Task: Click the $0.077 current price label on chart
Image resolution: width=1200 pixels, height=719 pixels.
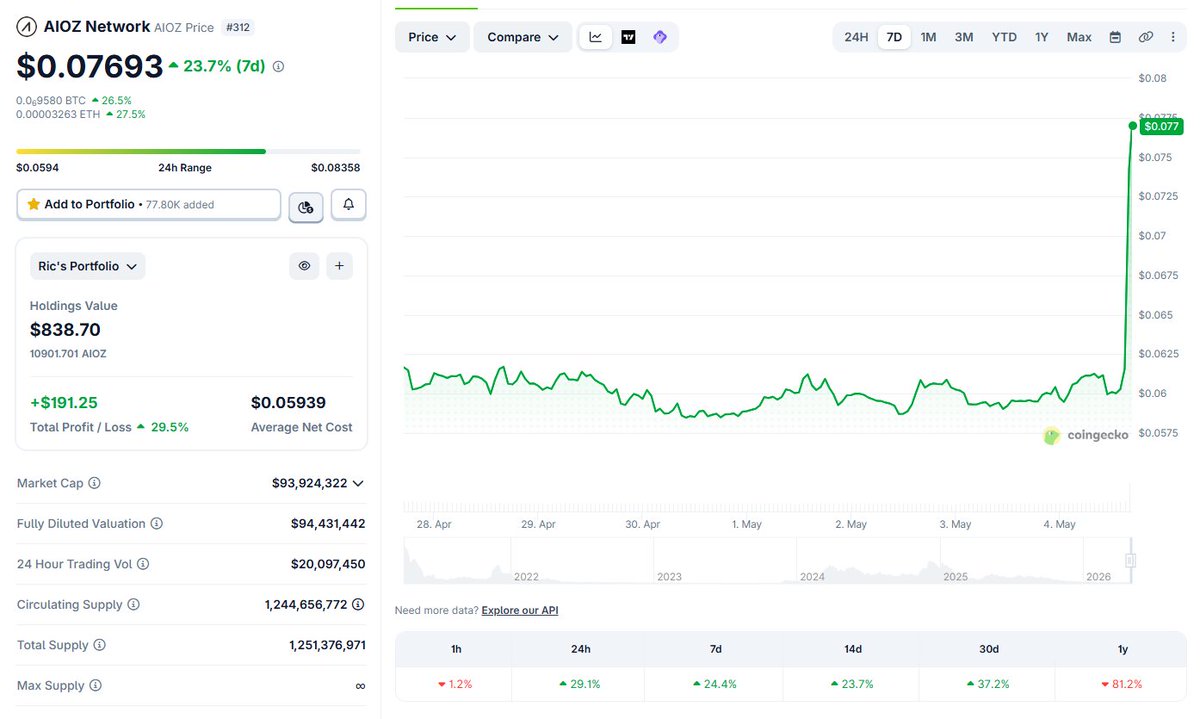Action: pyautogui.click(x=1161, y=126)
